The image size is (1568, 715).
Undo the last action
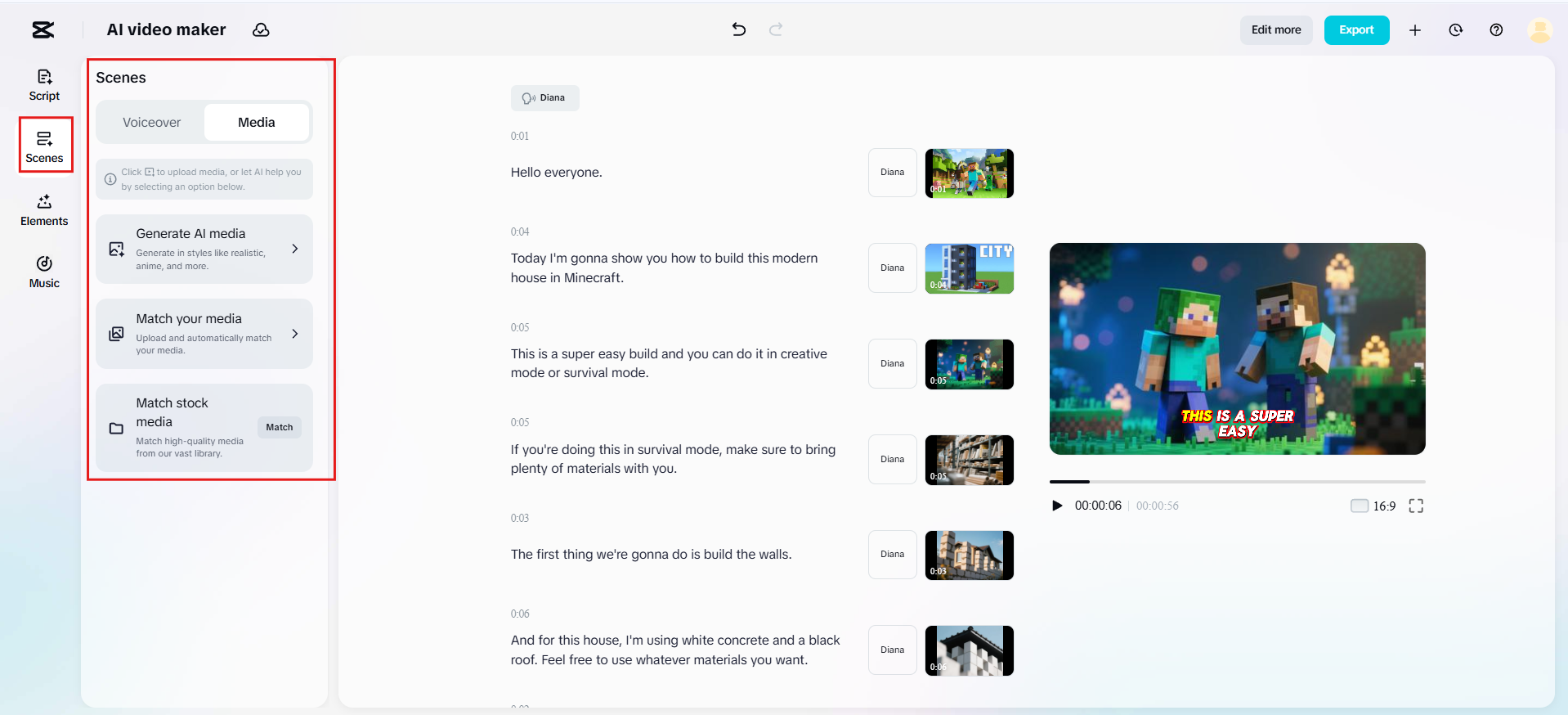(x=739, y=29)
